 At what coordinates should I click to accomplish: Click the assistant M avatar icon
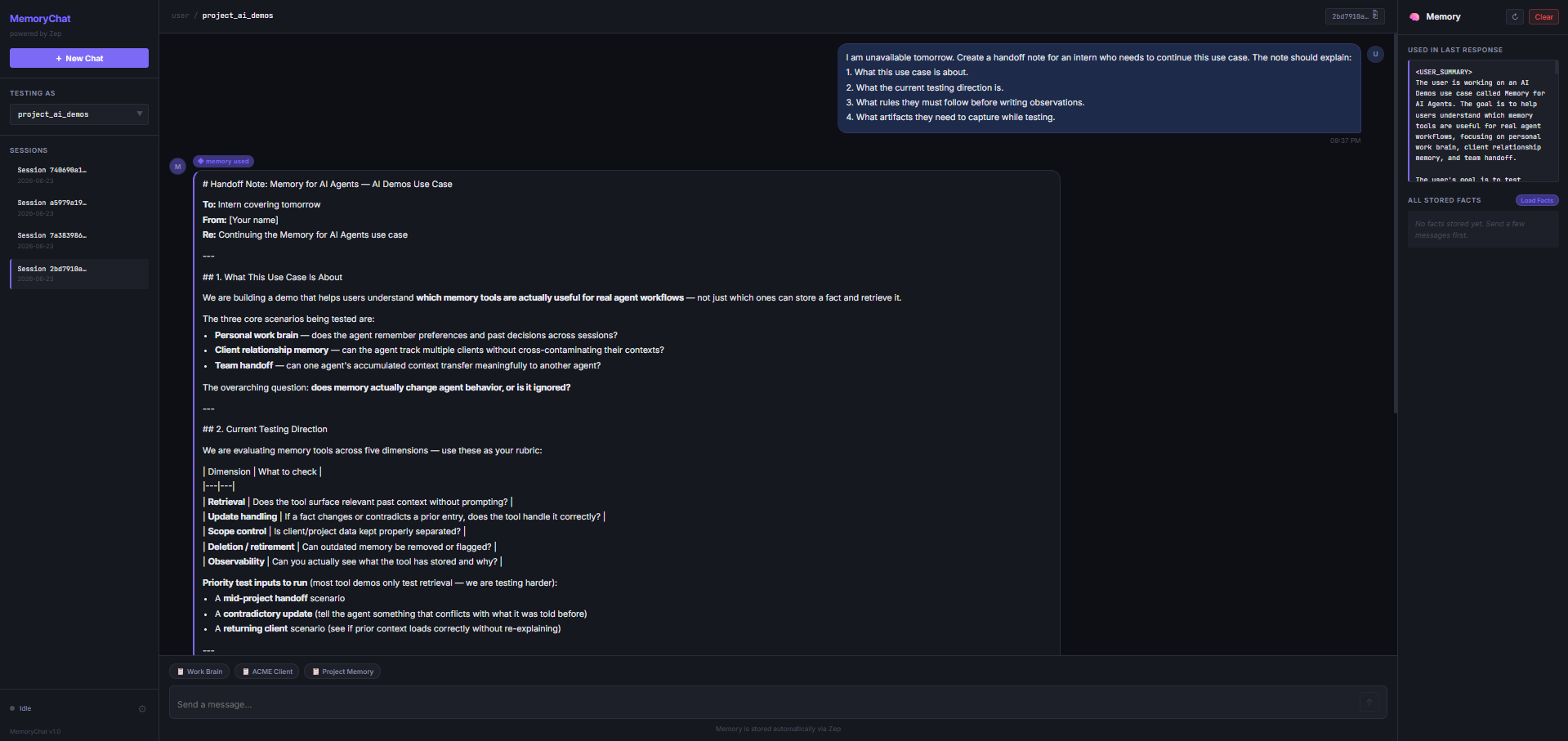pos(177,167)
